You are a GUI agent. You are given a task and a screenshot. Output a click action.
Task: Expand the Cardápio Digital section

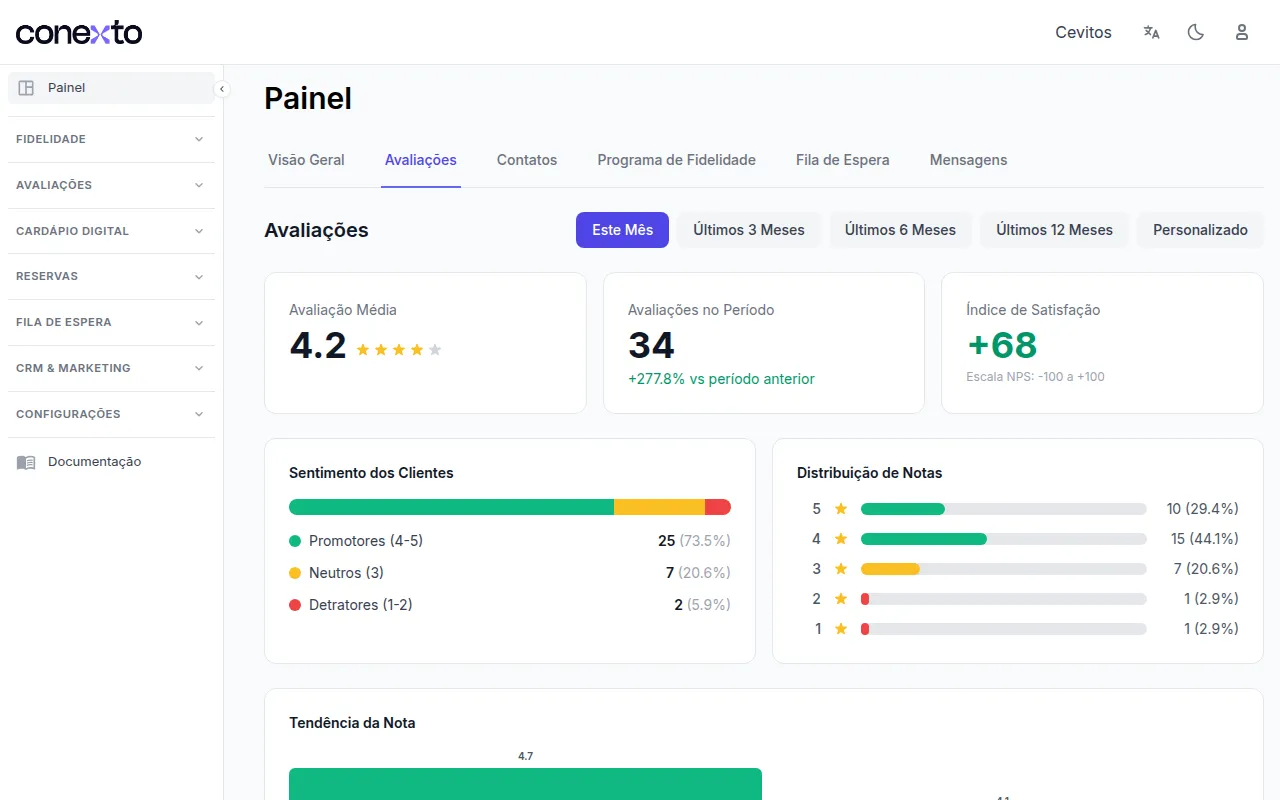[111, 231]
